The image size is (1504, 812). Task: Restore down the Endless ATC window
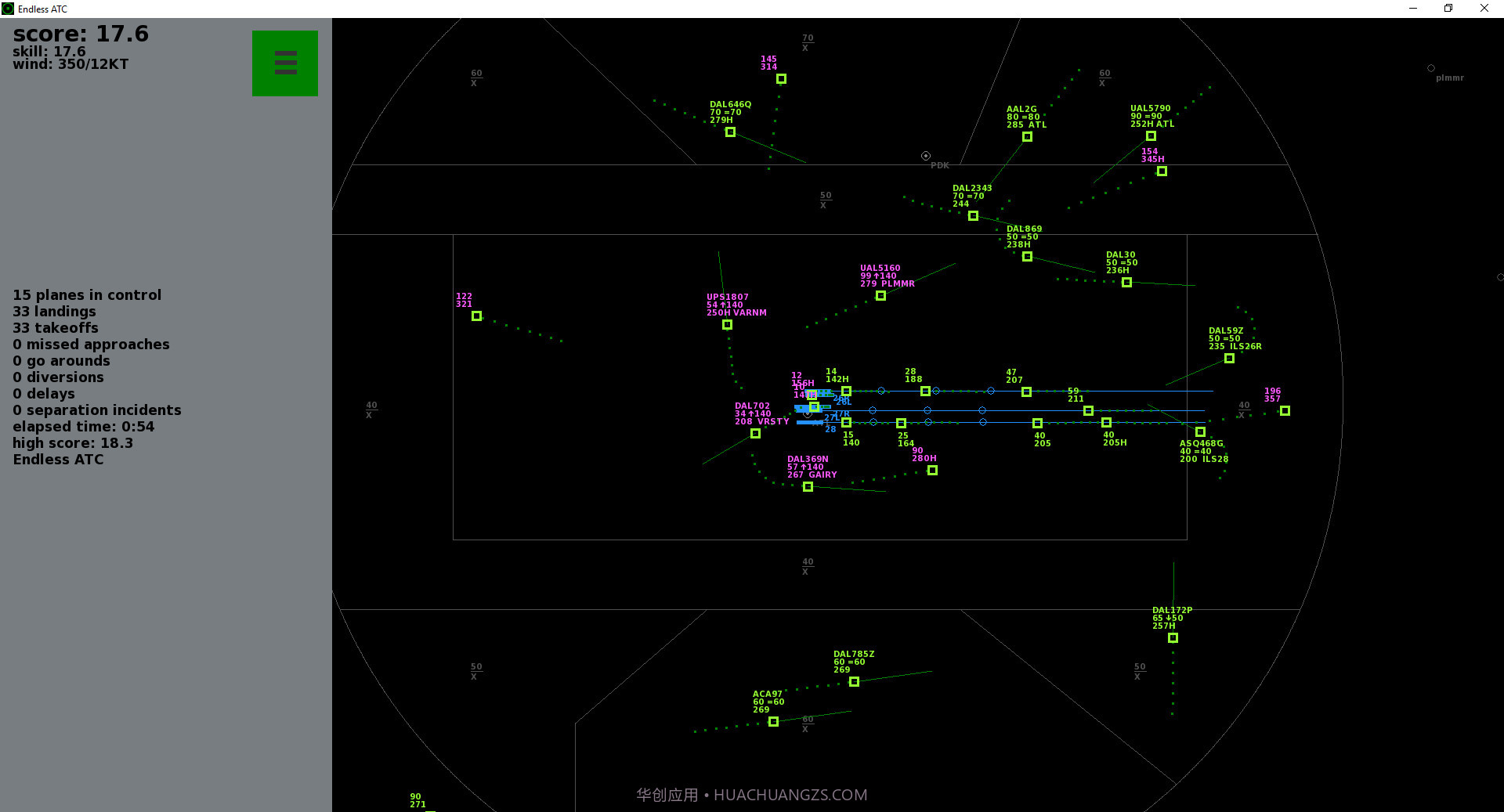point(1448,9)
